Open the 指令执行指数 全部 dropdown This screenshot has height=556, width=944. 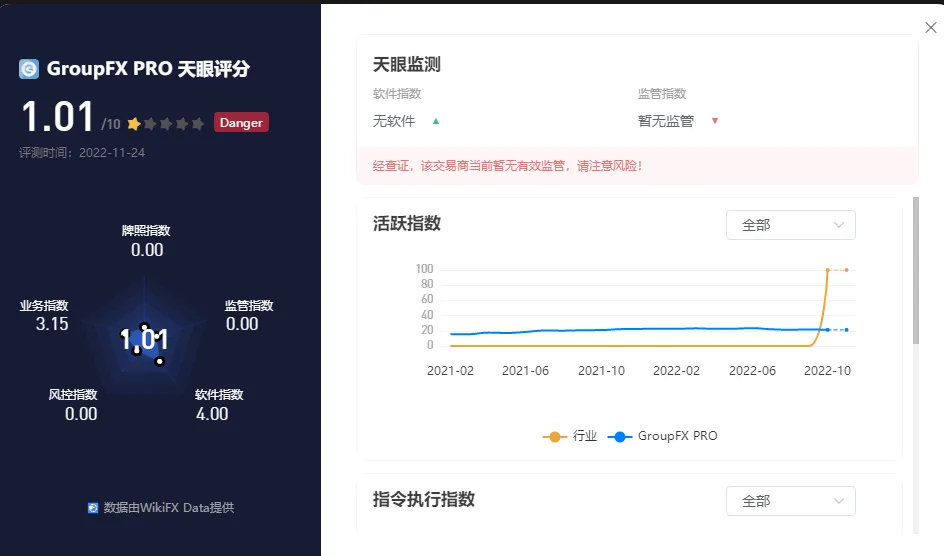pos(790,501)
